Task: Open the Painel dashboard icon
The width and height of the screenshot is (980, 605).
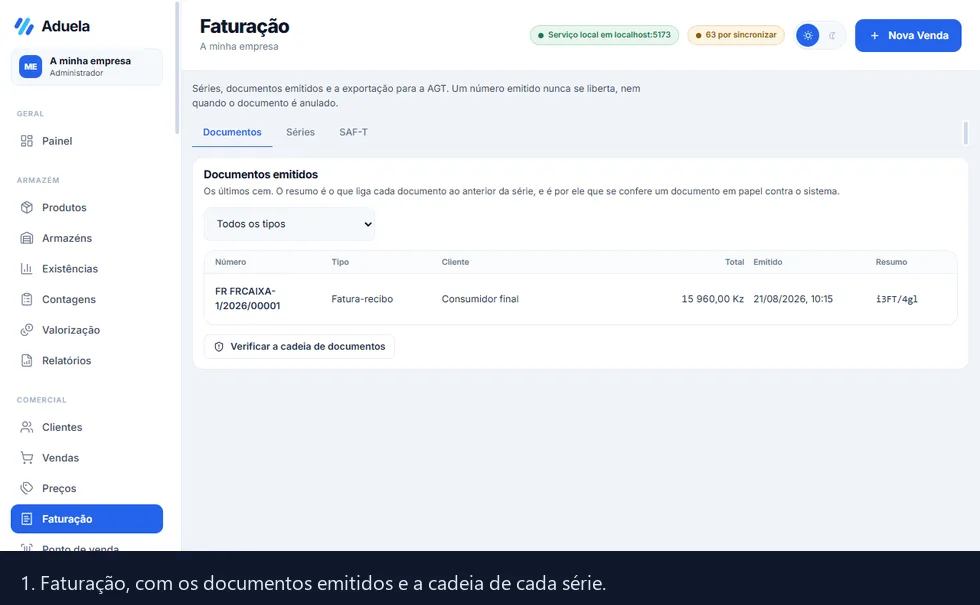Action: (26, 141)
